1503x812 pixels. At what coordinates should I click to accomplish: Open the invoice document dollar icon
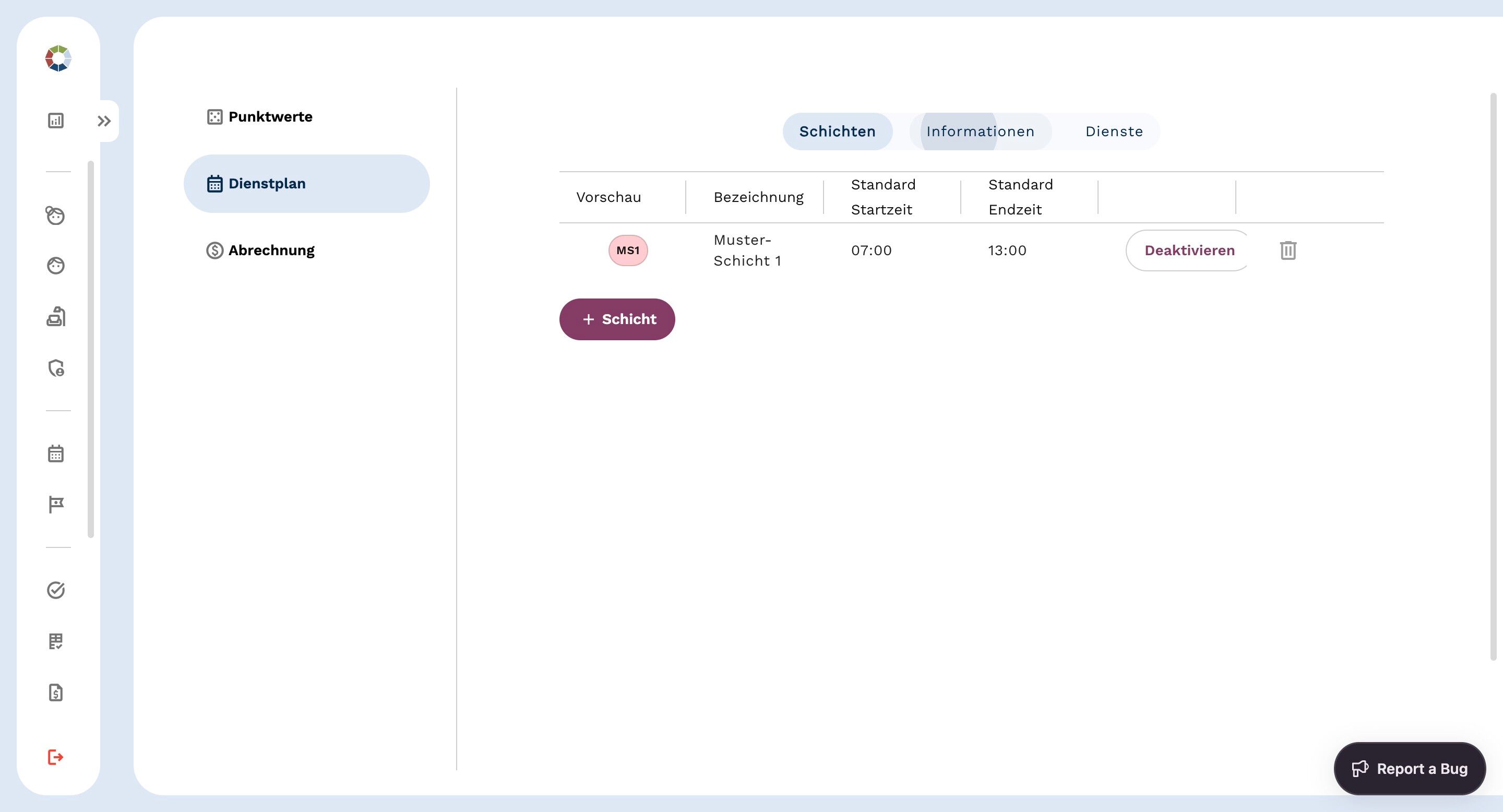[x=55, y=692]
